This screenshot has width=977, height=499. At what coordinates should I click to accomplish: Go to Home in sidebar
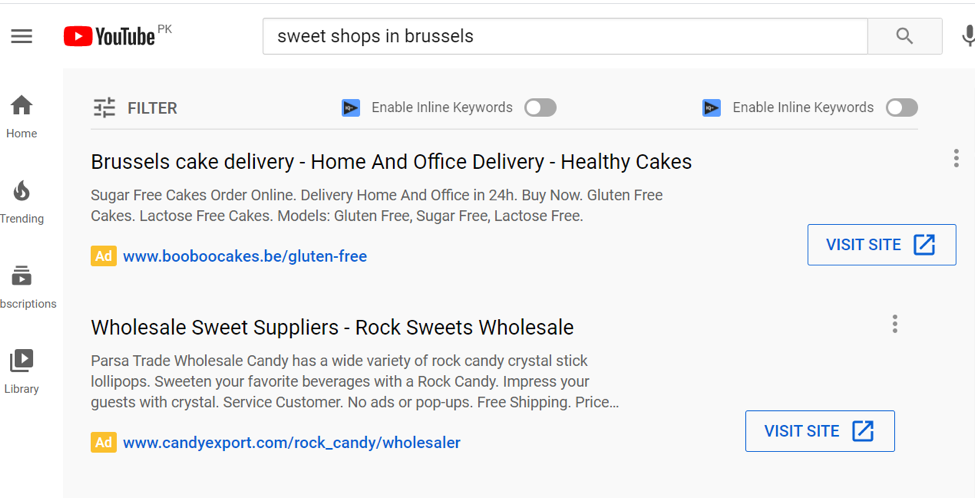(22, 116)
